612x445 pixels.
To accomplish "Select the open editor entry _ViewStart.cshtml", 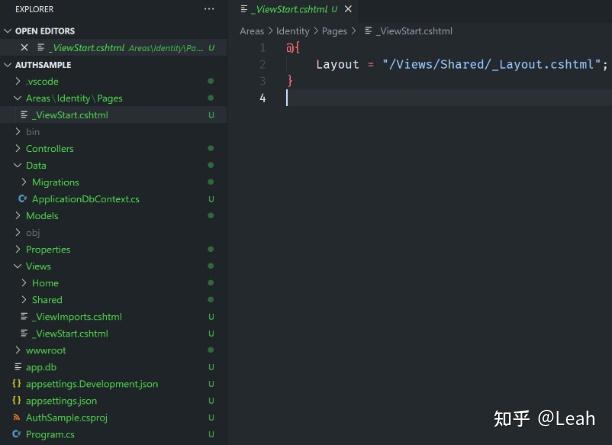I will click(x=113, y=48).
